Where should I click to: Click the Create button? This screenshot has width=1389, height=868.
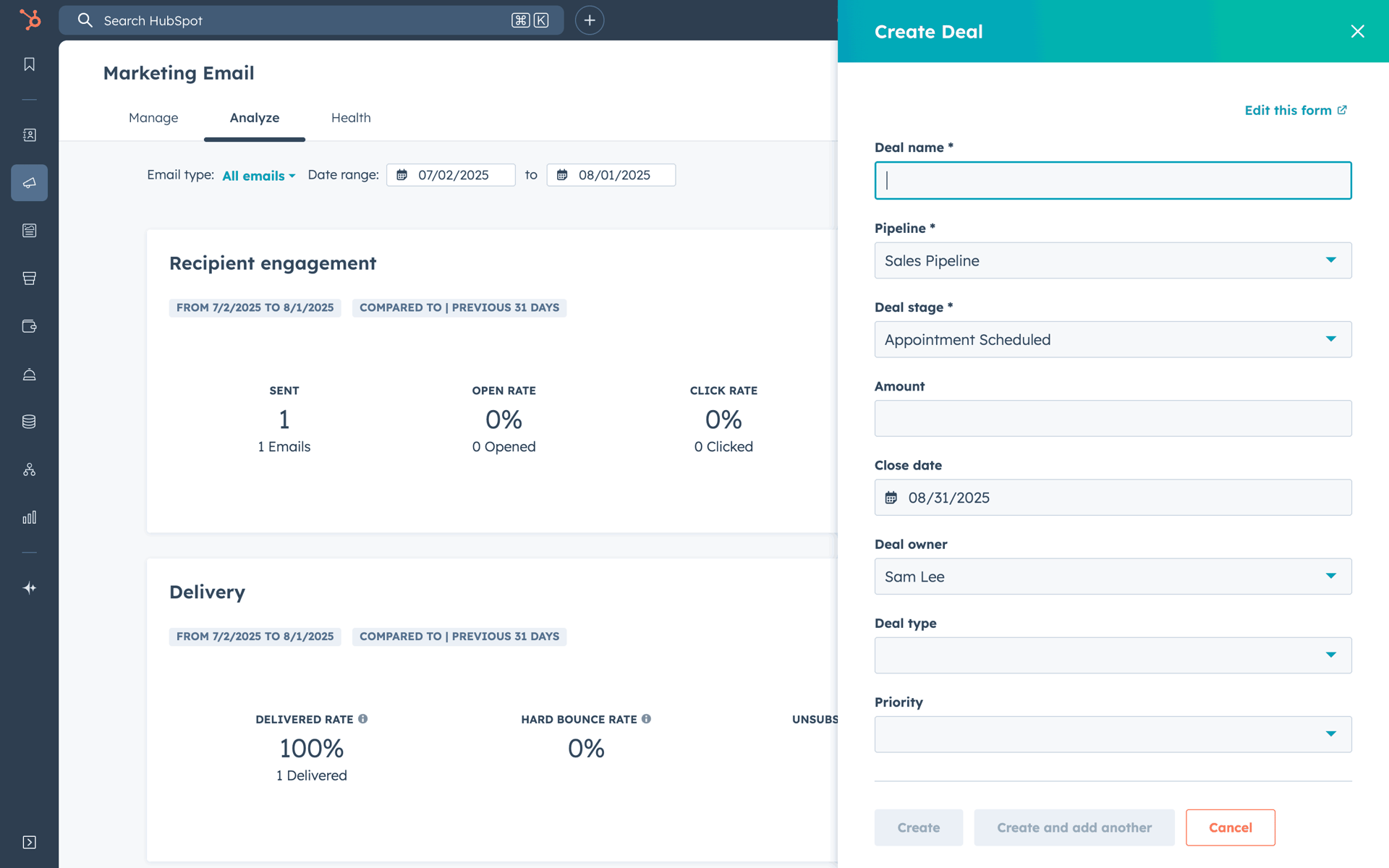(x=919, y=827)
